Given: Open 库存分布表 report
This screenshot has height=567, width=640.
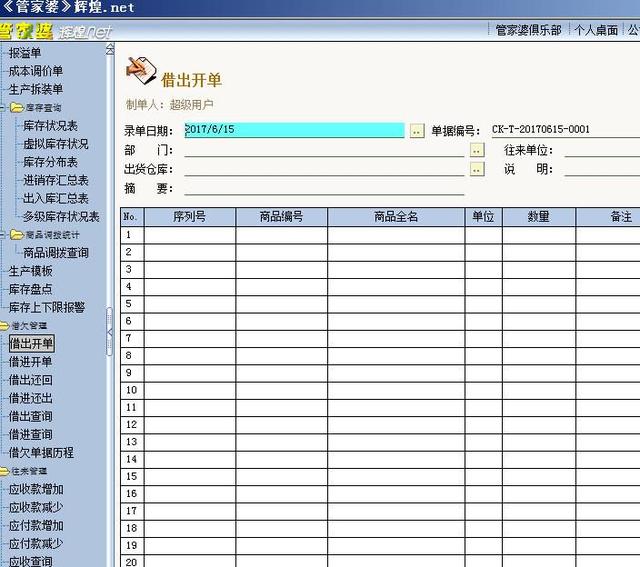Looking at the screenshot, I should point(50,162).
